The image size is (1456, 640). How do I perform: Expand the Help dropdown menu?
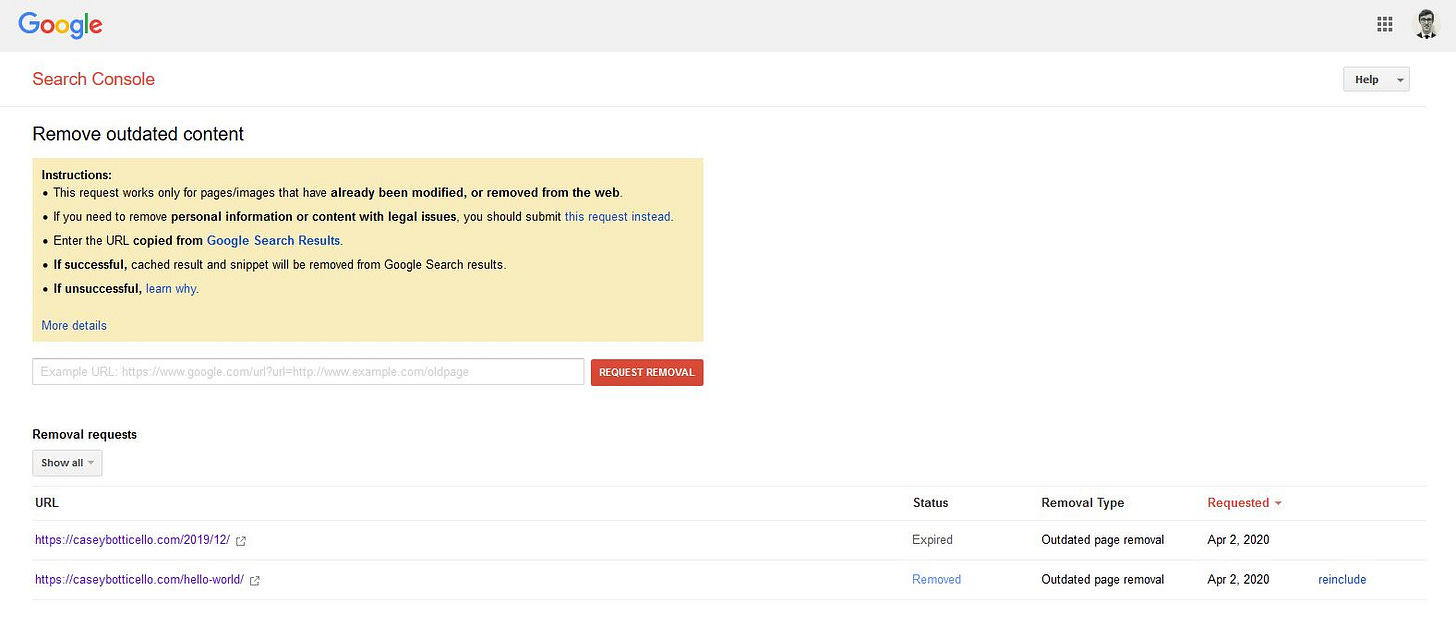[1375, 80]
